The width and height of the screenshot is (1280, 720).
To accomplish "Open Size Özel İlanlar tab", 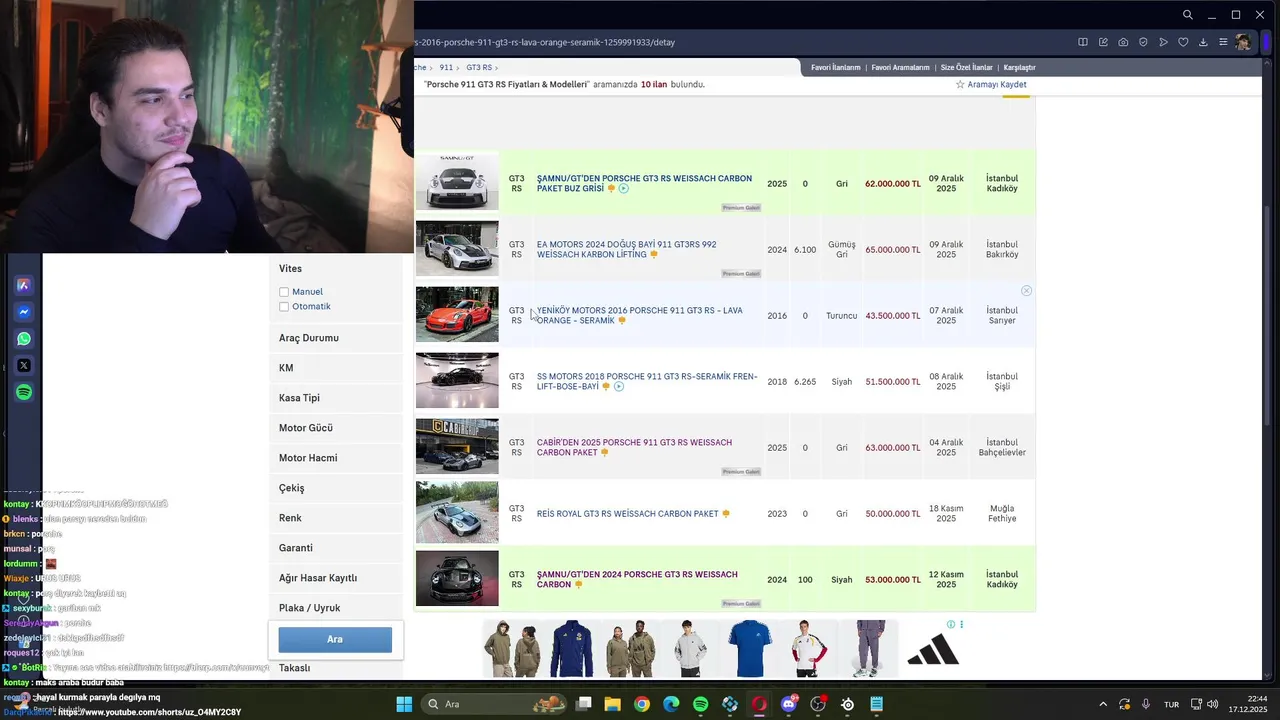I will pos(967,67).
